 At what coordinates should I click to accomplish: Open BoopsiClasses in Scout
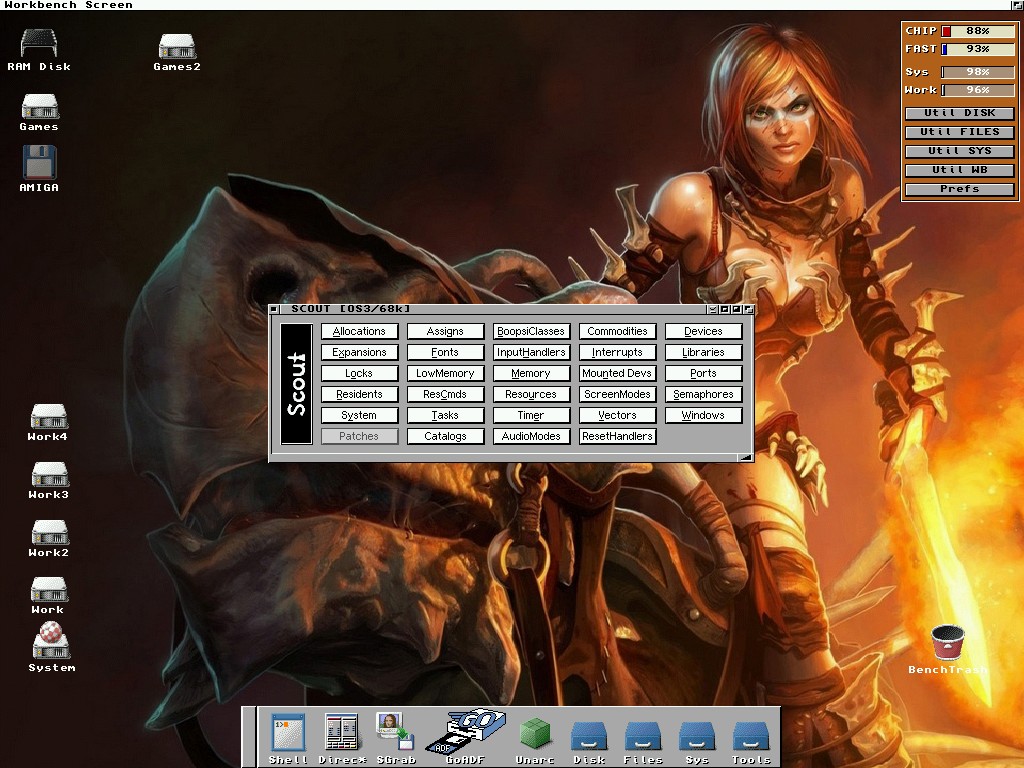click(531, 331)
